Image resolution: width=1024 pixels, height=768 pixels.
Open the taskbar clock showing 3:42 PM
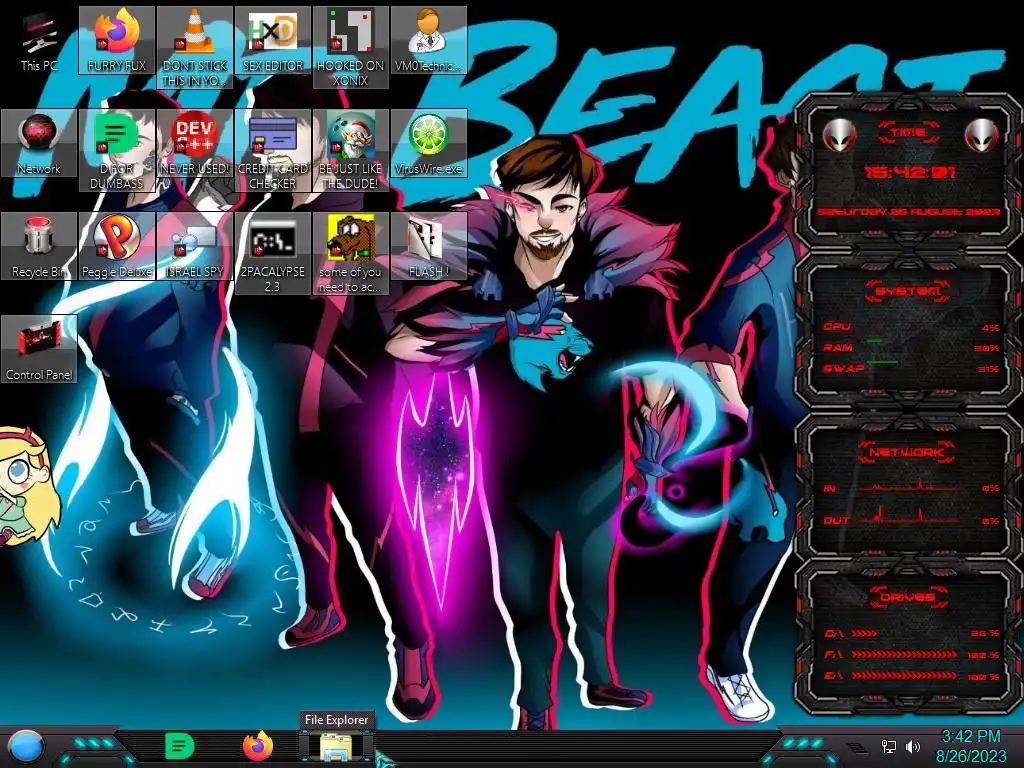coord(970,746)
